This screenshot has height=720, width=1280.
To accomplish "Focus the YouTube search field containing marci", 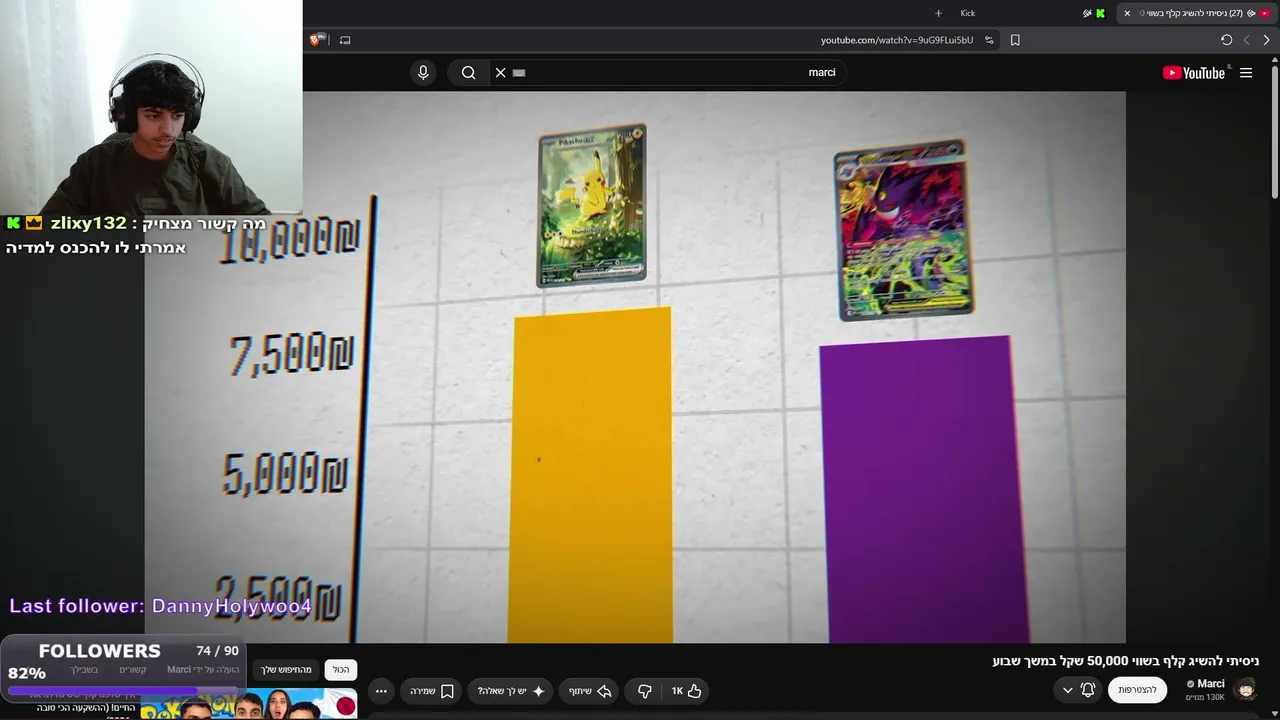I will pos(667,72).
